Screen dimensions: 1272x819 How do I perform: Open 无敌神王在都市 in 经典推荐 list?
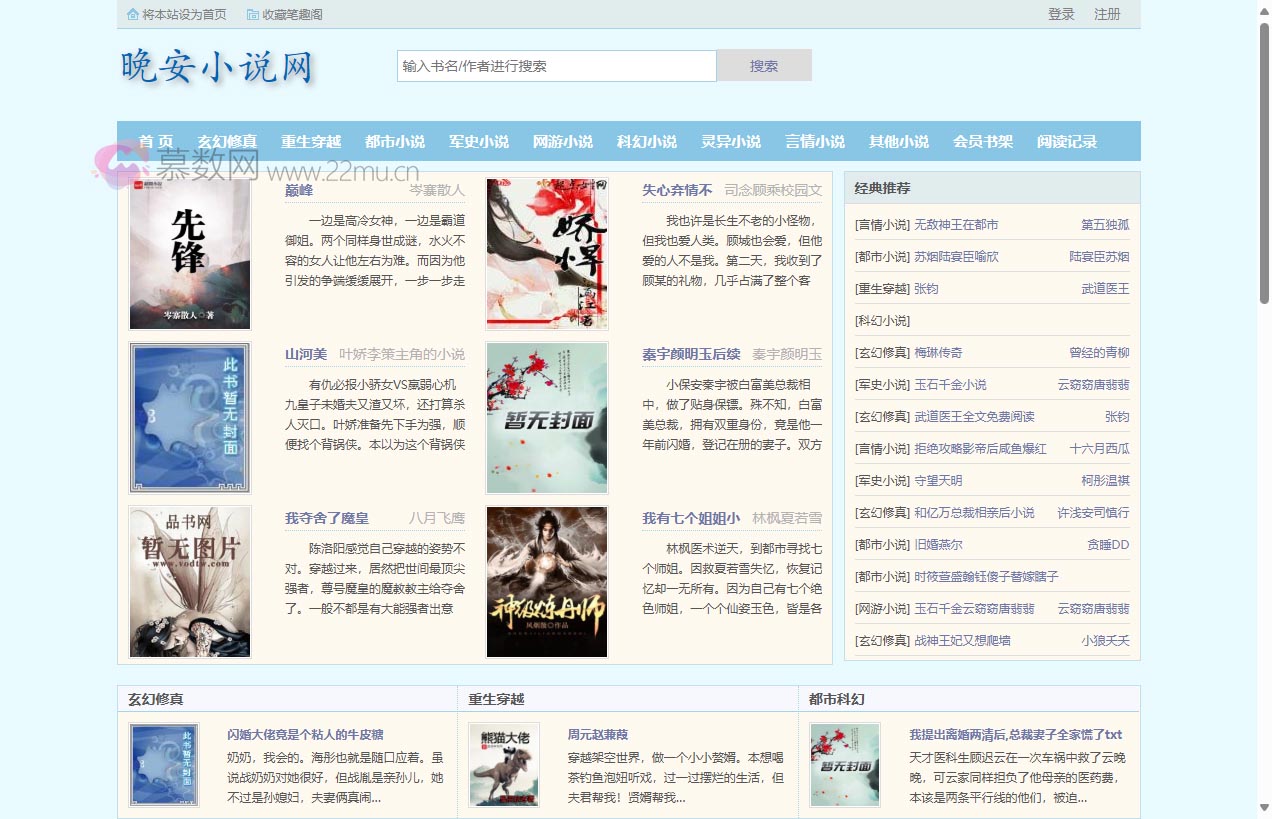point(956,225)
